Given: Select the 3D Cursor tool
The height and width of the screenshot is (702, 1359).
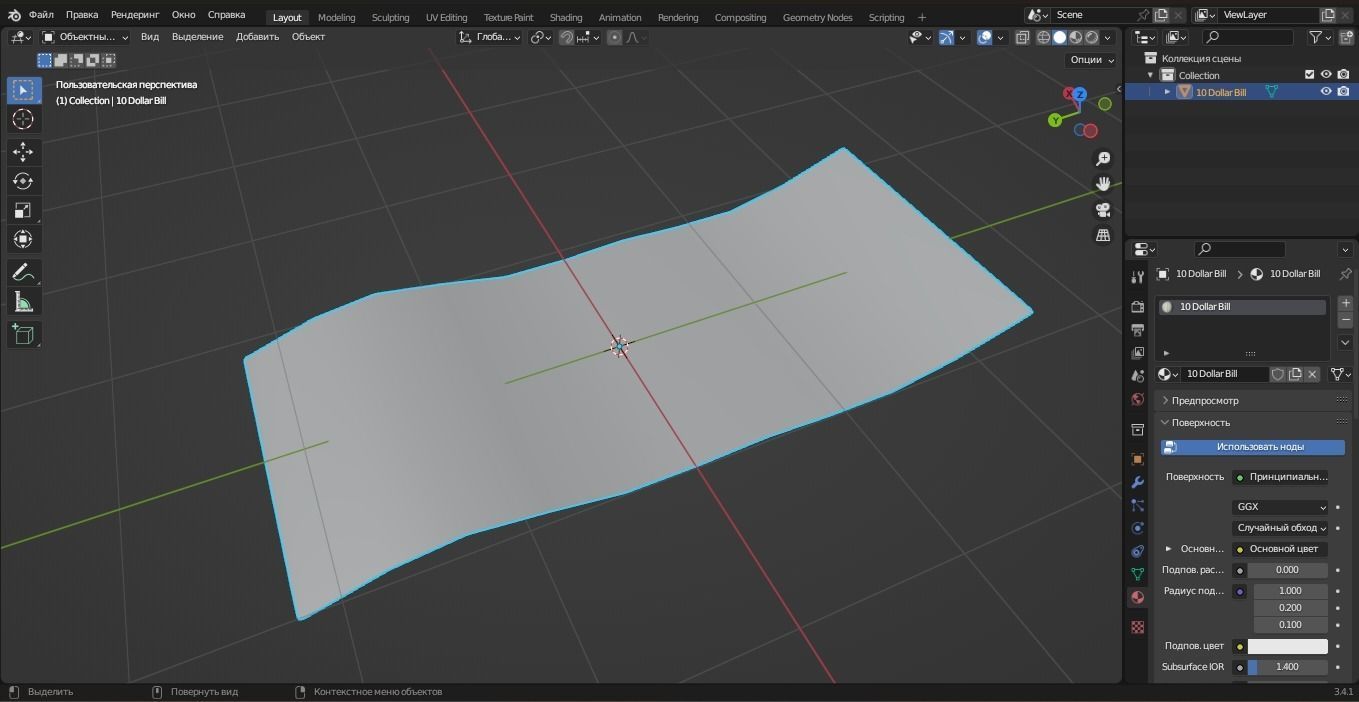Looking at the screenshot, I should 23,119.
